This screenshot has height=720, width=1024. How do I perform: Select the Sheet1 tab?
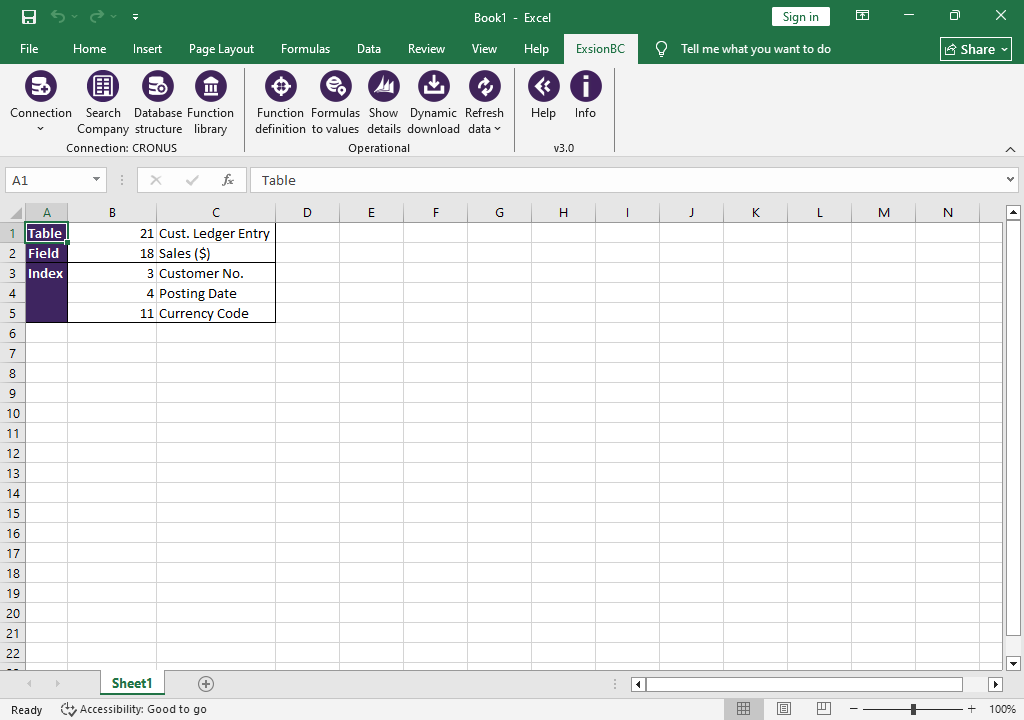click(x=132, y=683)
